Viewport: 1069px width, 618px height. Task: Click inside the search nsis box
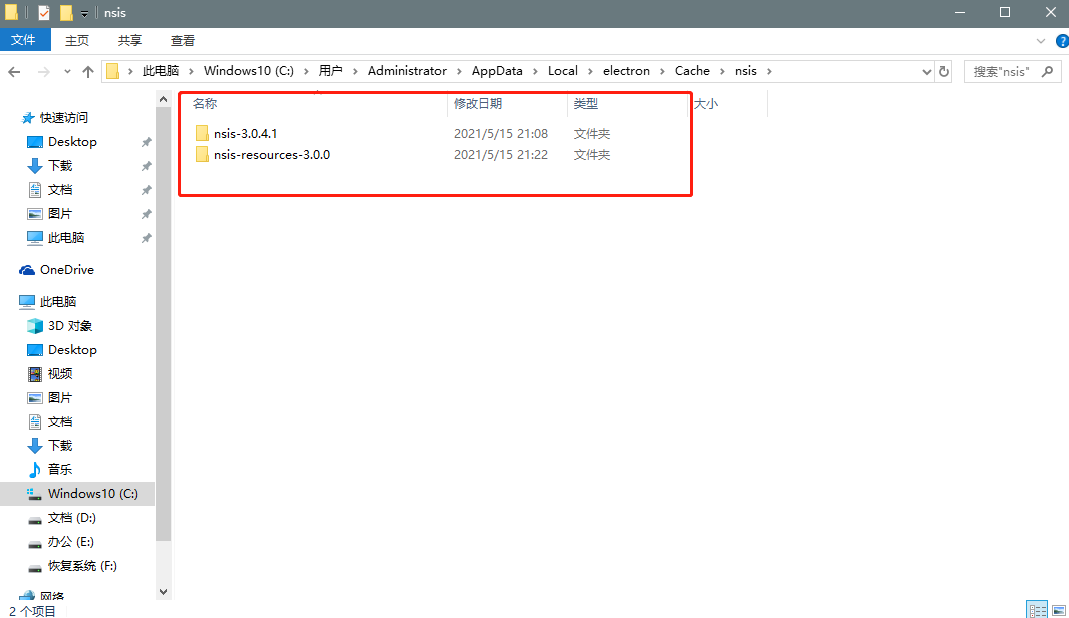pos(1000,70)
